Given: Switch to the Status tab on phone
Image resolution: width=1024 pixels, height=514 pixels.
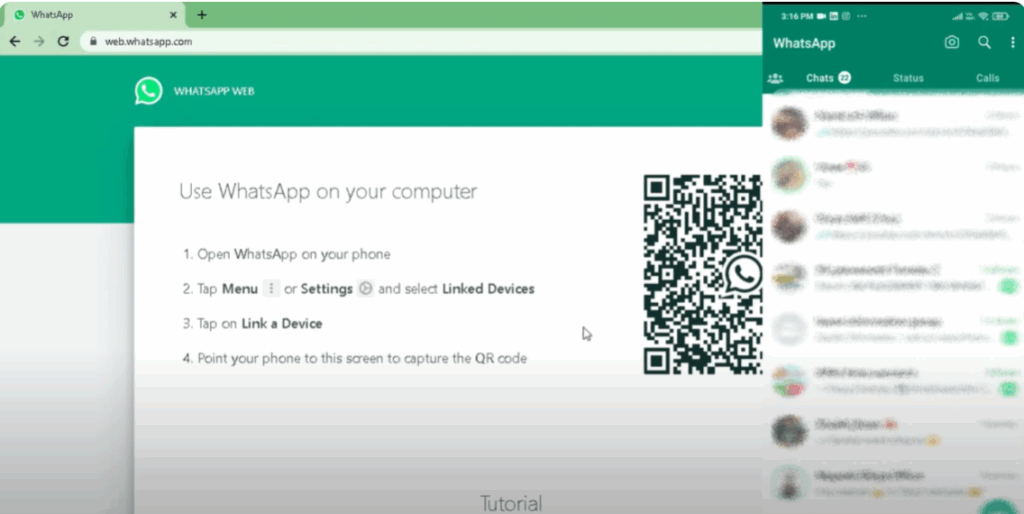Looking at the screenshot, I should tap(908, 78).
